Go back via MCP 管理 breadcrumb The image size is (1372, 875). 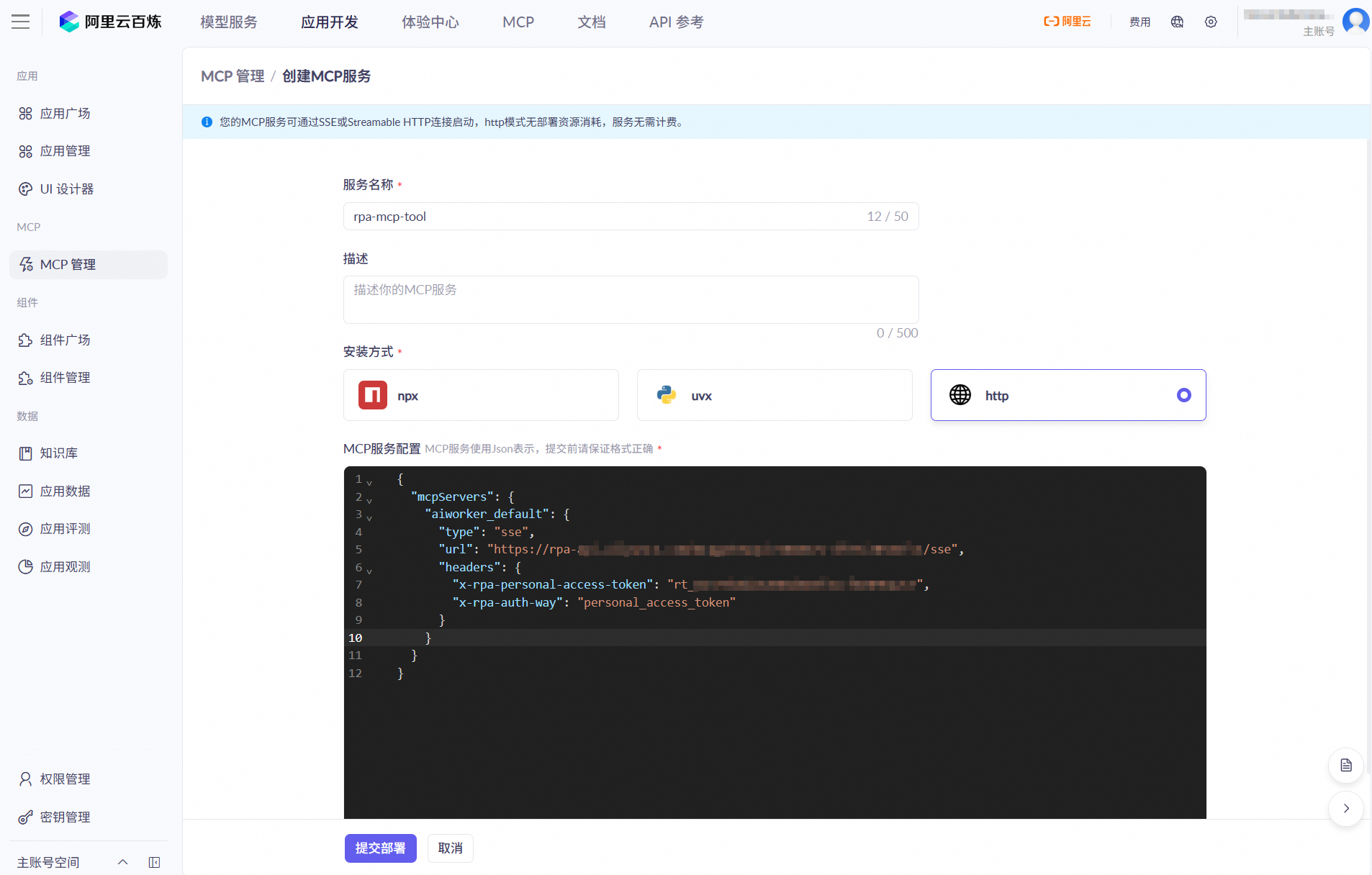[233, 76]
